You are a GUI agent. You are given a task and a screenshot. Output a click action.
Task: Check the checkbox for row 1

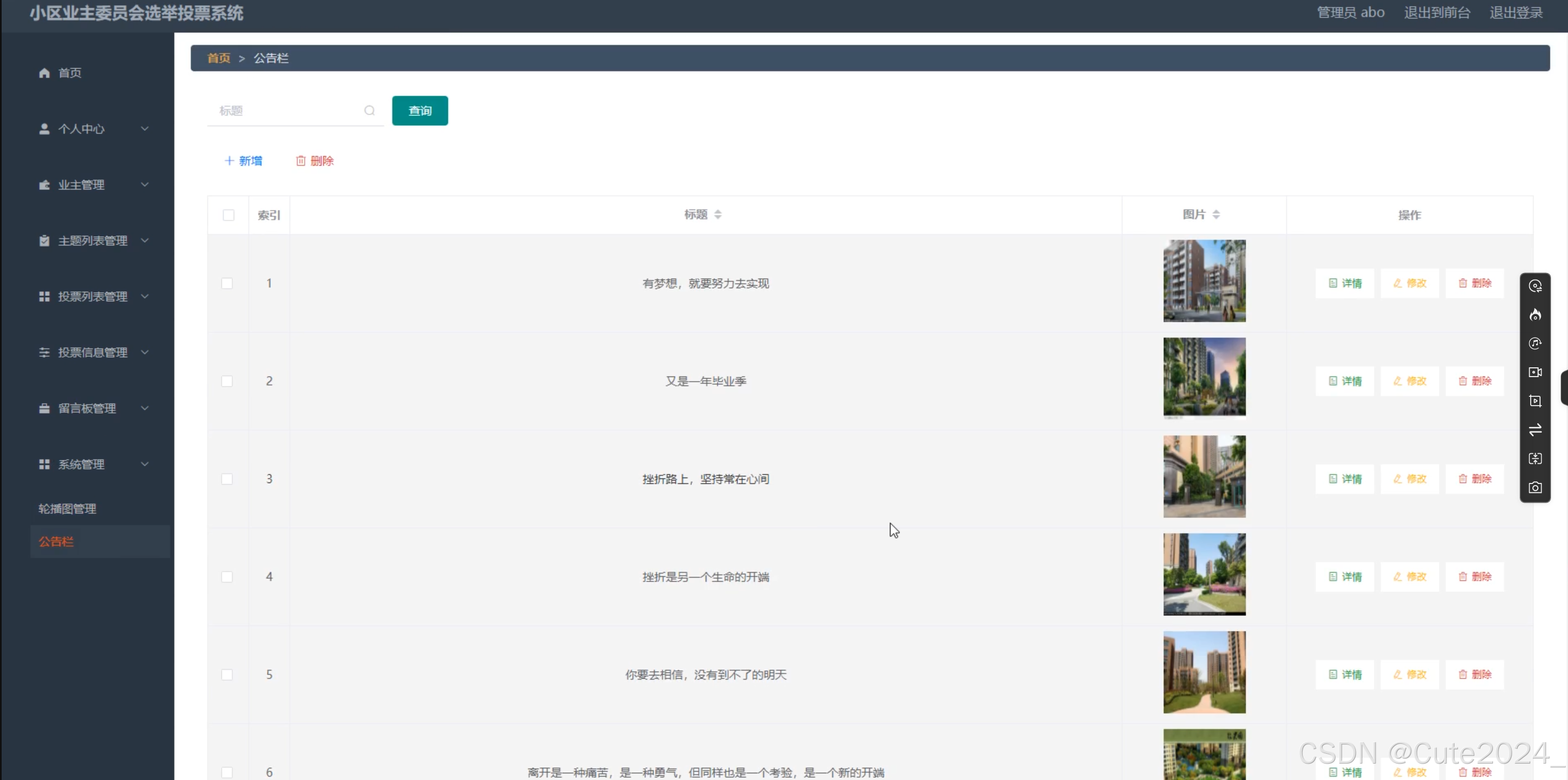227,284
